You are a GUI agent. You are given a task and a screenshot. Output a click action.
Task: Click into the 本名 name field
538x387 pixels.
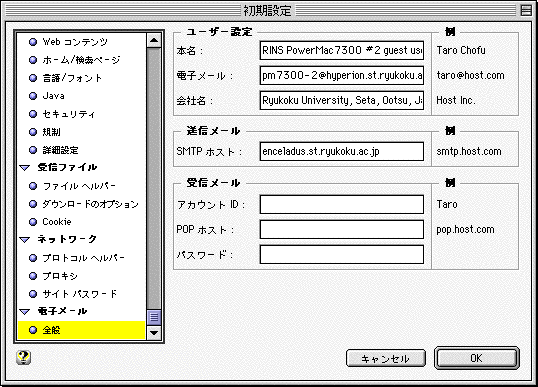(x=342, y=50)
